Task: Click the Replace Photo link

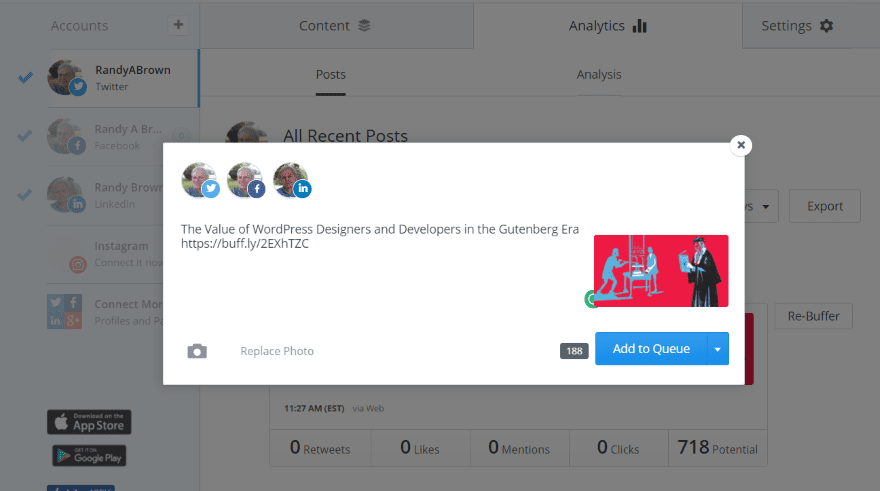Action: [277, 351]
